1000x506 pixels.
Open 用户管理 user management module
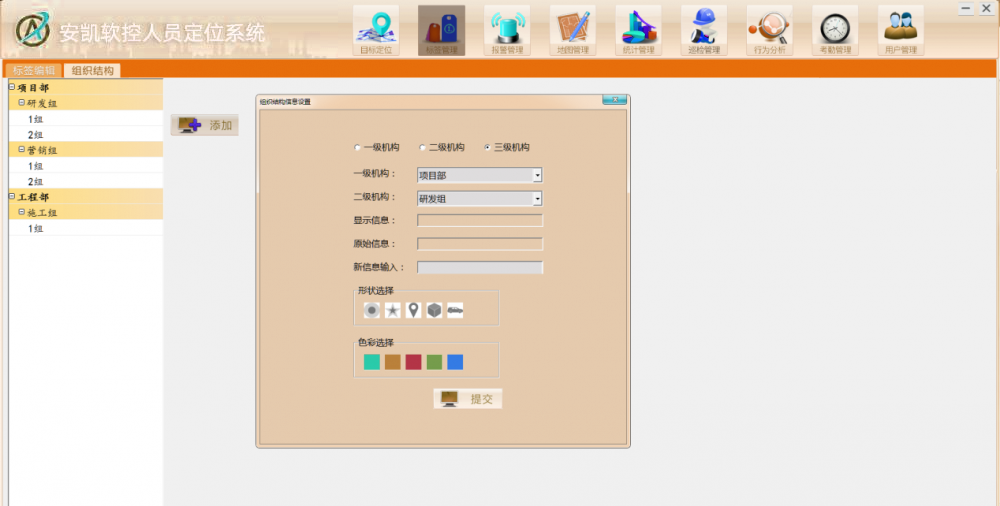coord(901,29)
